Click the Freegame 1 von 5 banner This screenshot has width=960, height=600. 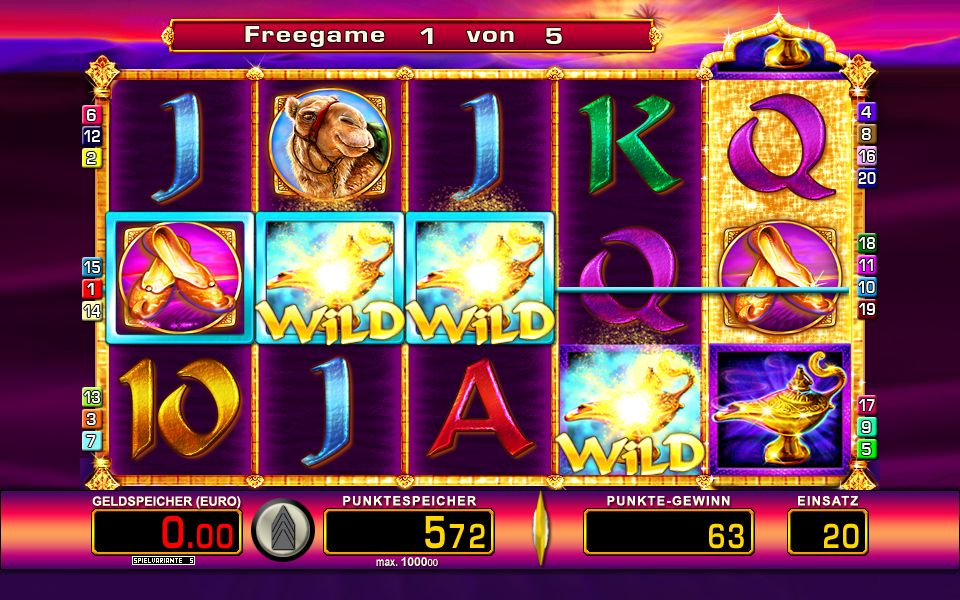[x=410, y=36]
